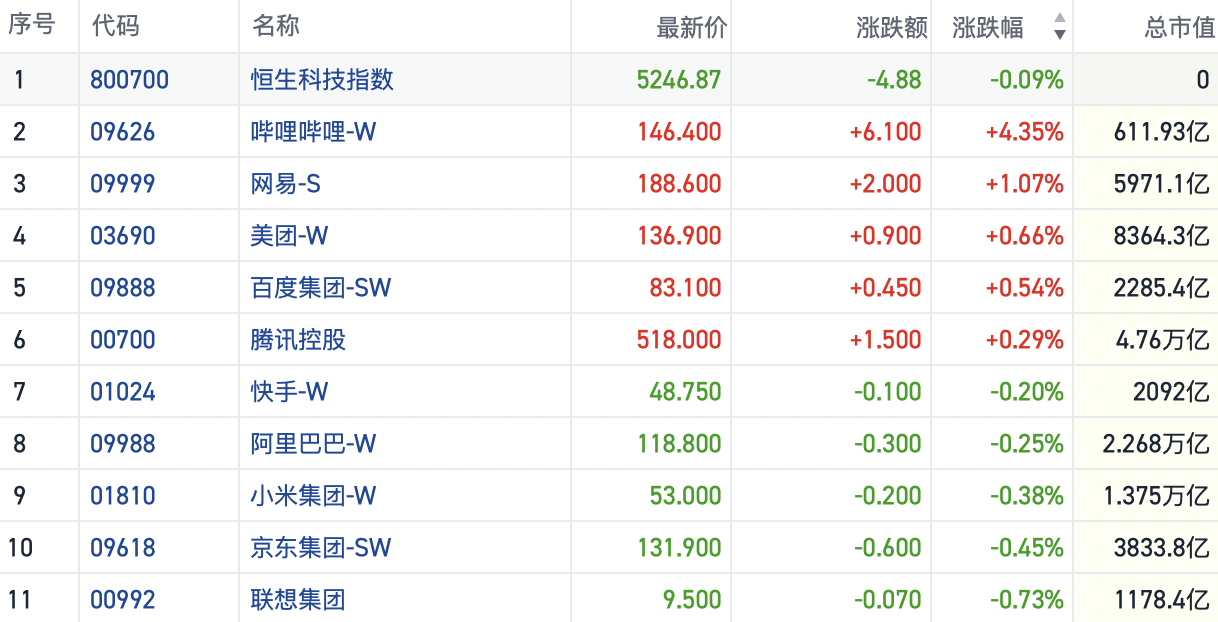Click the 4.76万亿 market cap cell

1162,340
